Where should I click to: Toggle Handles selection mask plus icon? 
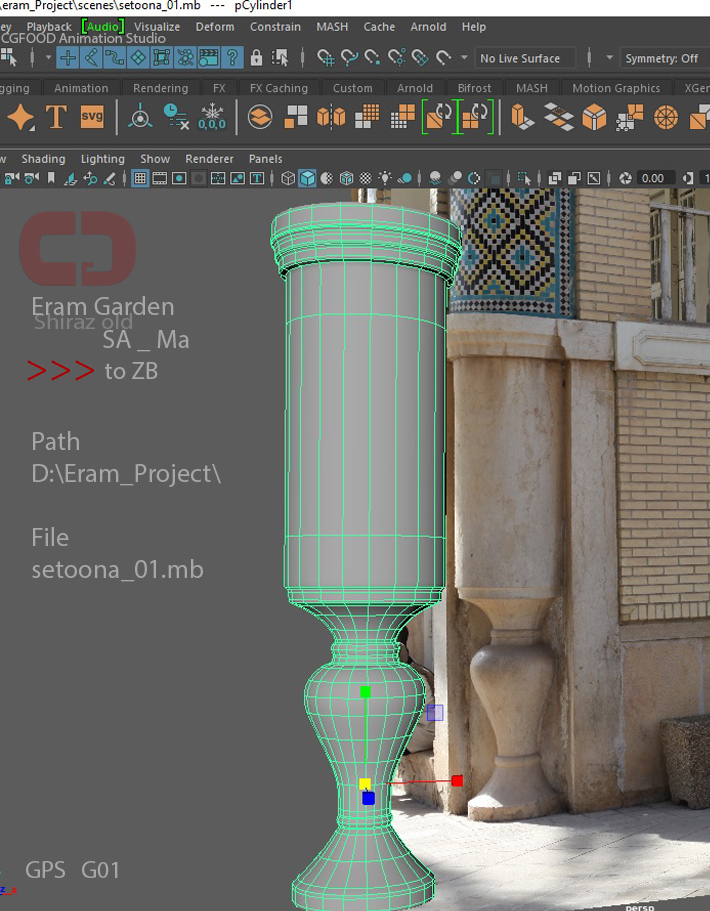pyautogui.click(x=68, y=58)
